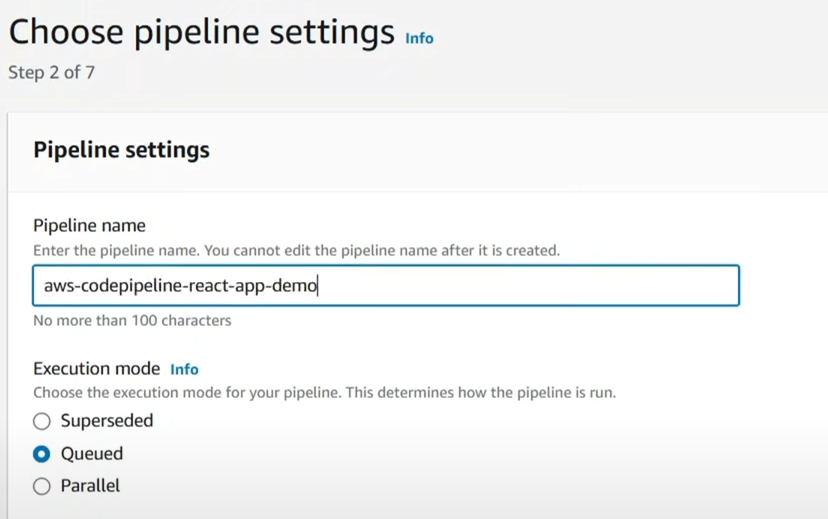
Task: Click the Pipeline settings section header
Action: coord(121,150)
